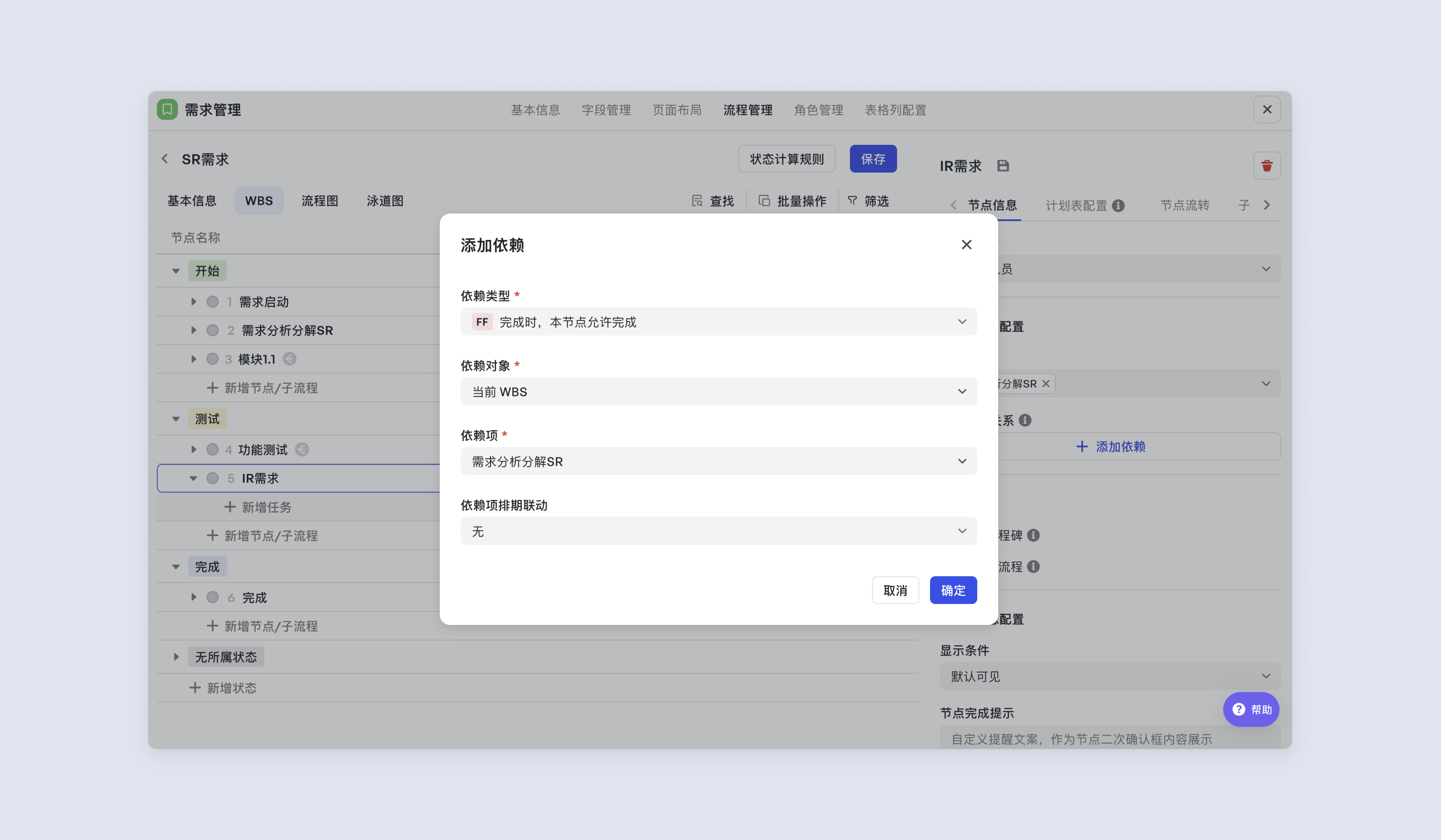Screen dimensions: 1441x840
Task: Select the 计划表配置 tab
Action: [1076, 205]
